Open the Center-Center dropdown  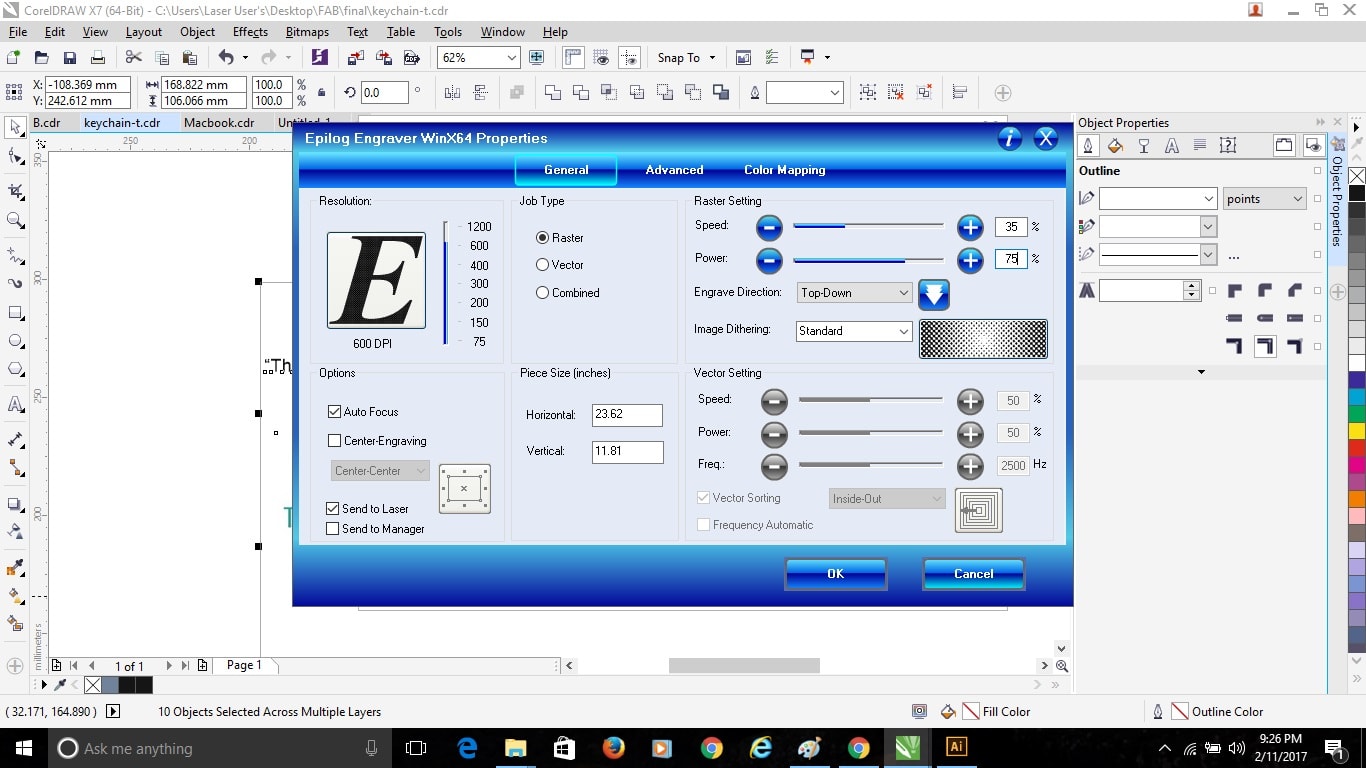380,471
